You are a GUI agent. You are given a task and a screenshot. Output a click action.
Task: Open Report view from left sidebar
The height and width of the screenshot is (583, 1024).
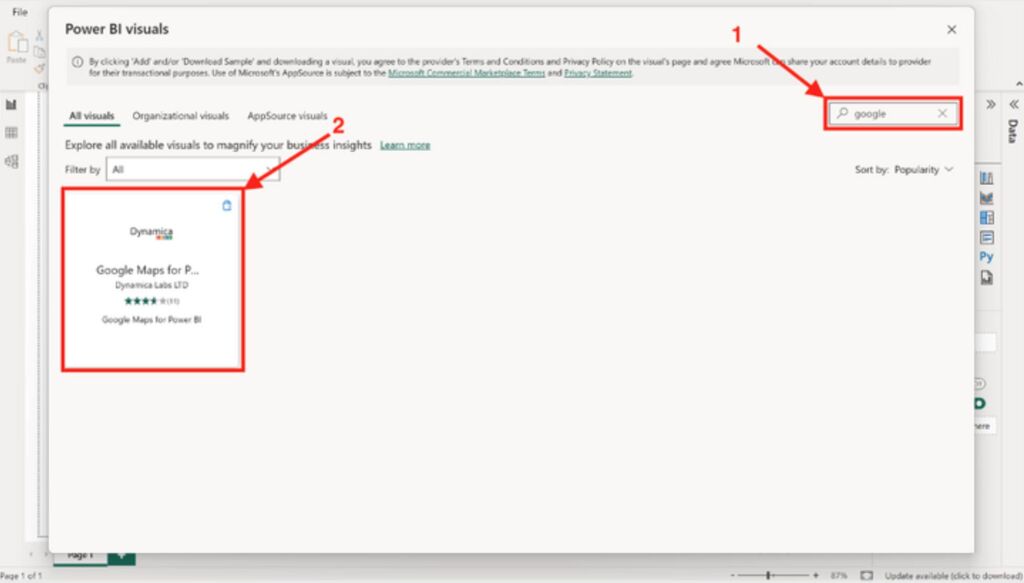[11, 104]
